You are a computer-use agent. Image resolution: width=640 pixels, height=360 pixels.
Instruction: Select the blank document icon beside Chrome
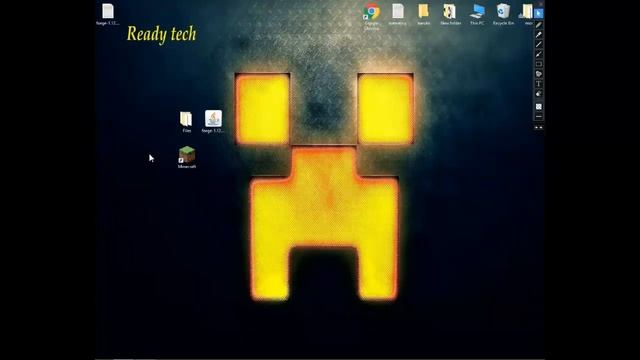[398, 14]
